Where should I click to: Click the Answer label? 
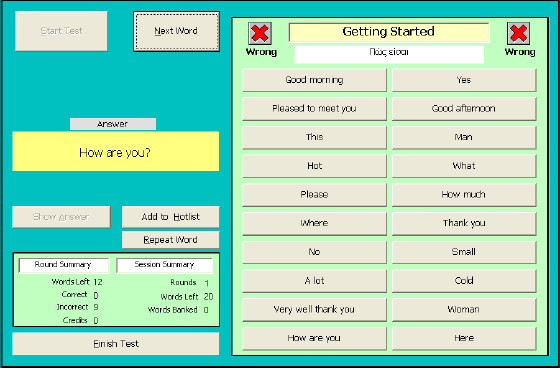click(113, 124)
